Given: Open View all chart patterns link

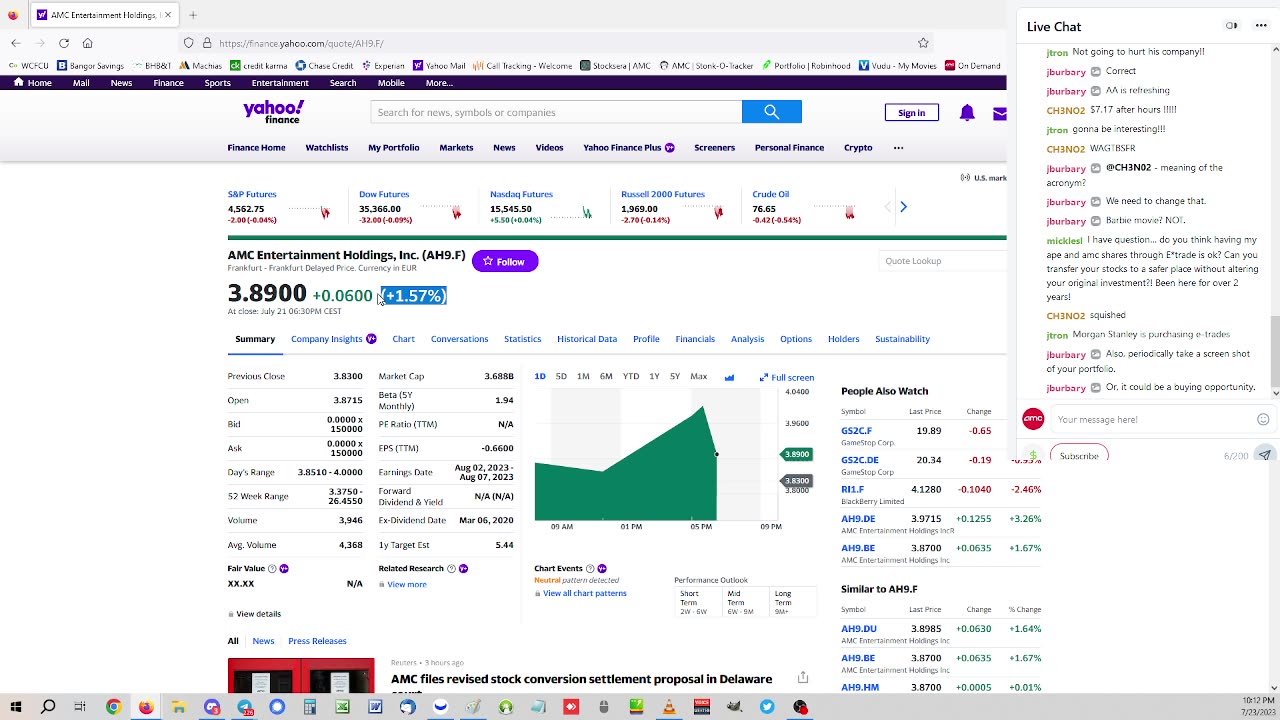Looking at the screenshot, I should click(x=584, y=593).
